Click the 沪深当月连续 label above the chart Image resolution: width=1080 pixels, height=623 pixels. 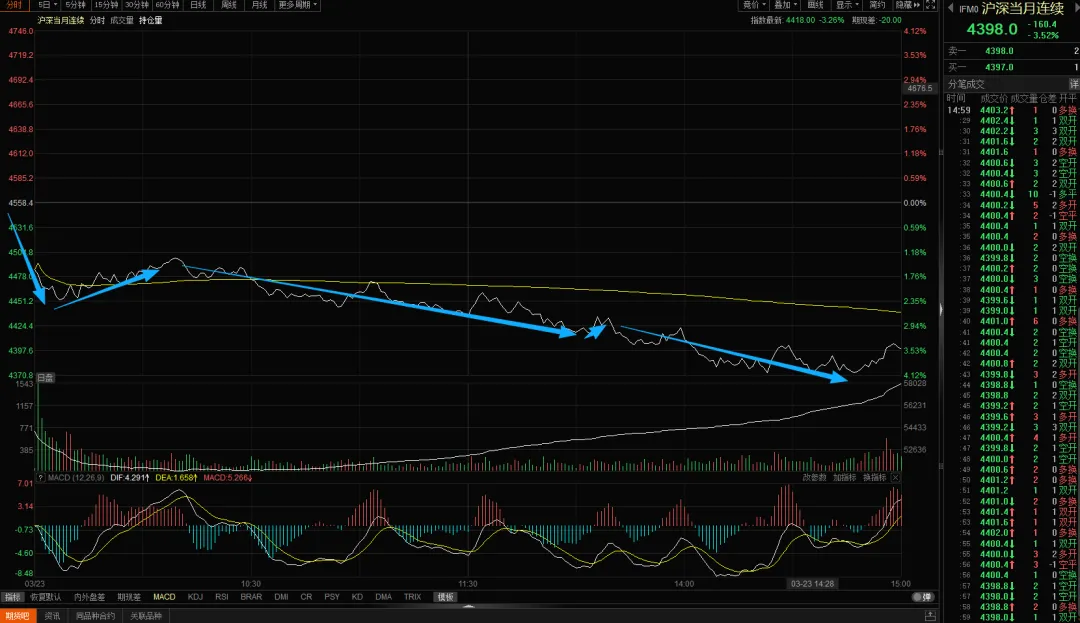point(61,21)
